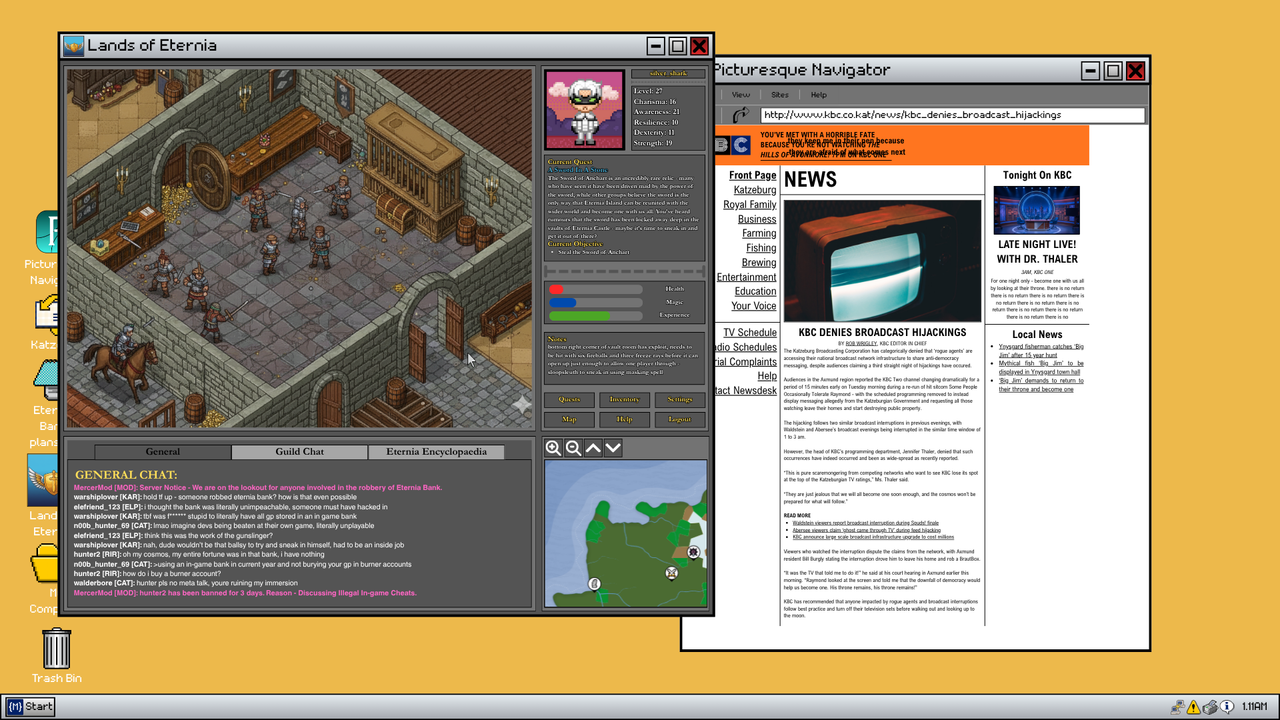Open the Eternia Encyclopaedia tab

point(437,452)
